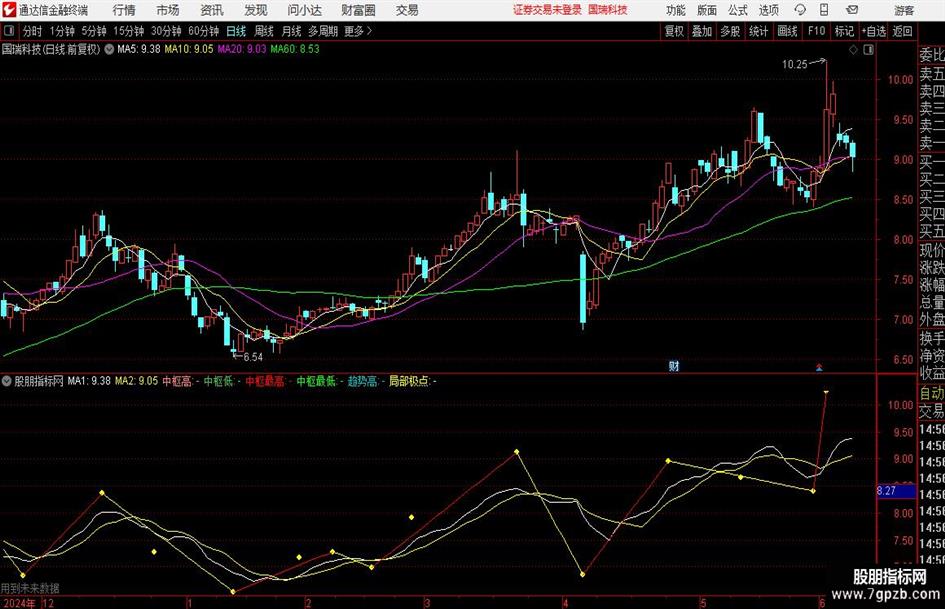945x609 pixels.
Task: Open the 行情 menu
Action: point(124,10)
